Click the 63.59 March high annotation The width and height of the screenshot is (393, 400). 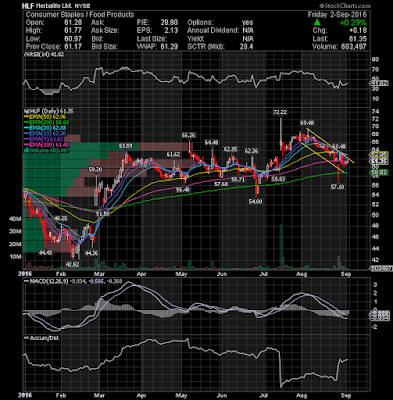tap(126, 146)
